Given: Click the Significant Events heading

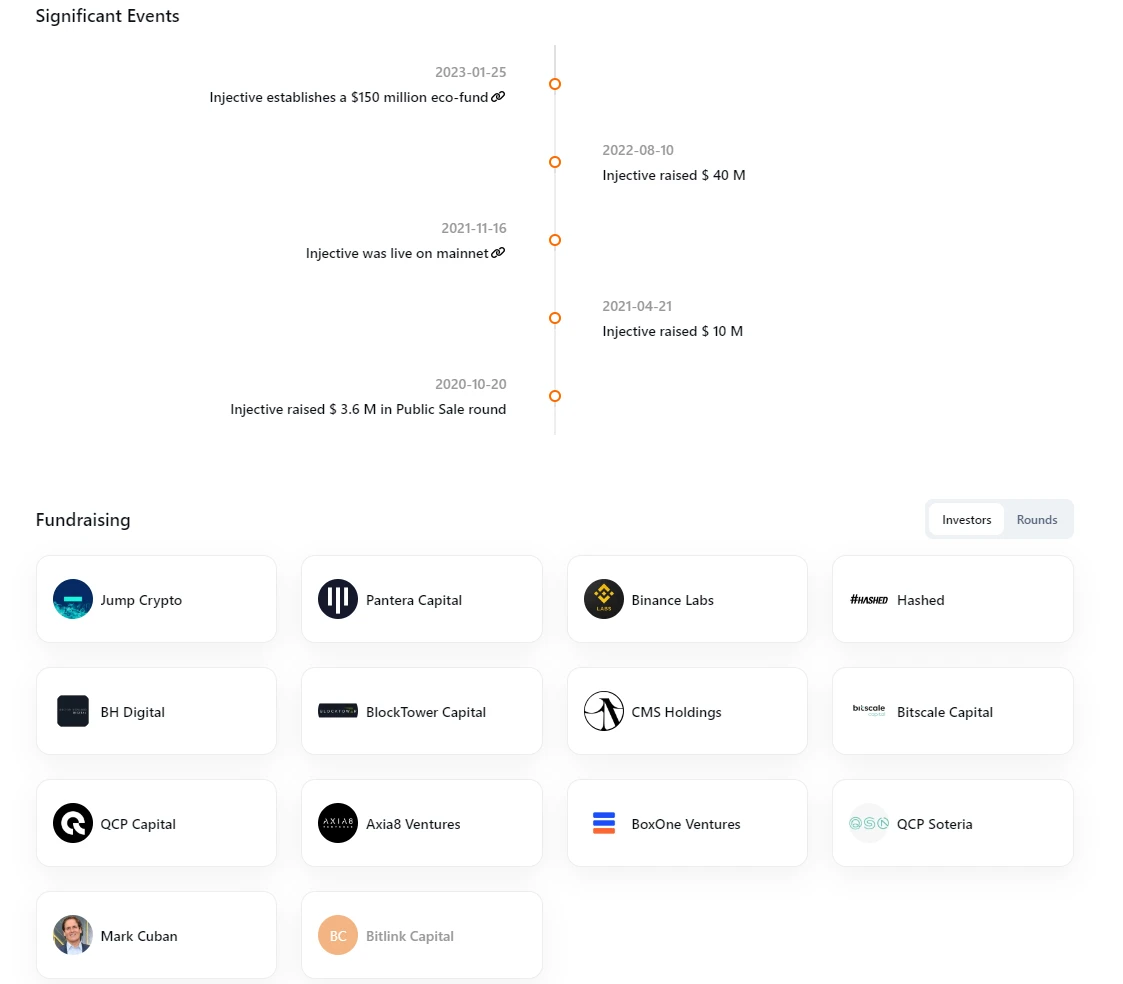Looking at the screenshot, I should (107, 16).
